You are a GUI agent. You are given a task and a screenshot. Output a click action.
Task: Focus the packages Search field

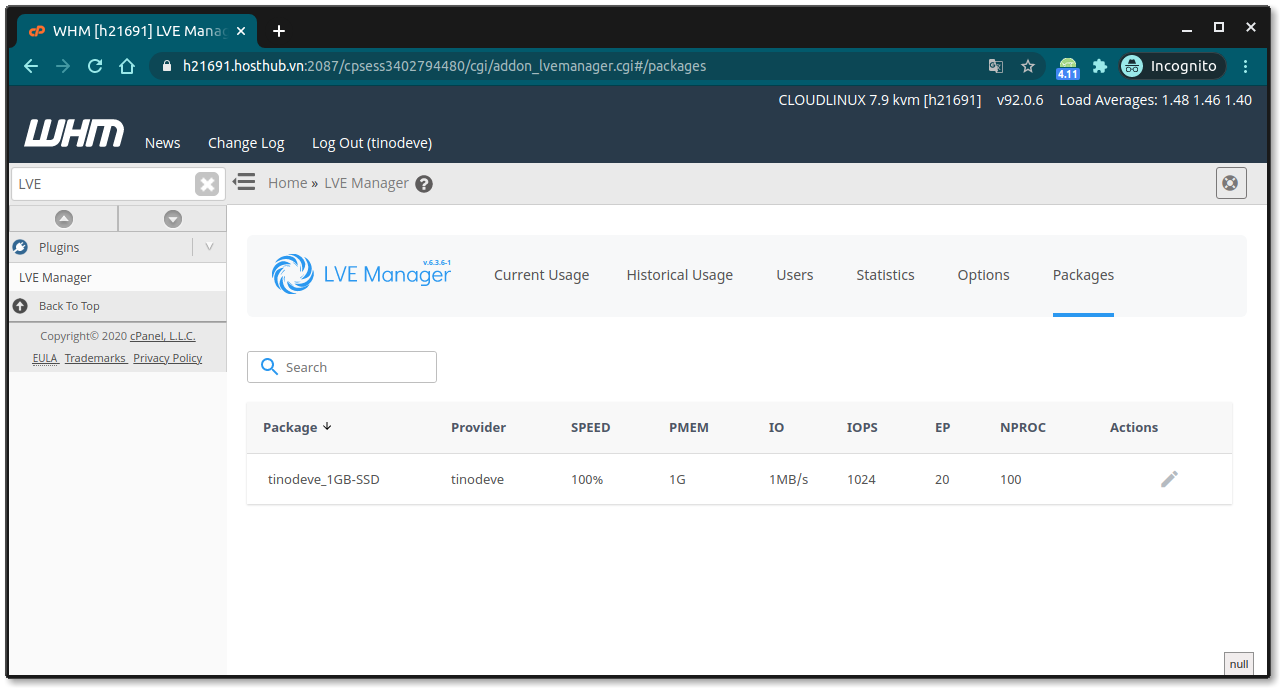click(x=342, y=367)
